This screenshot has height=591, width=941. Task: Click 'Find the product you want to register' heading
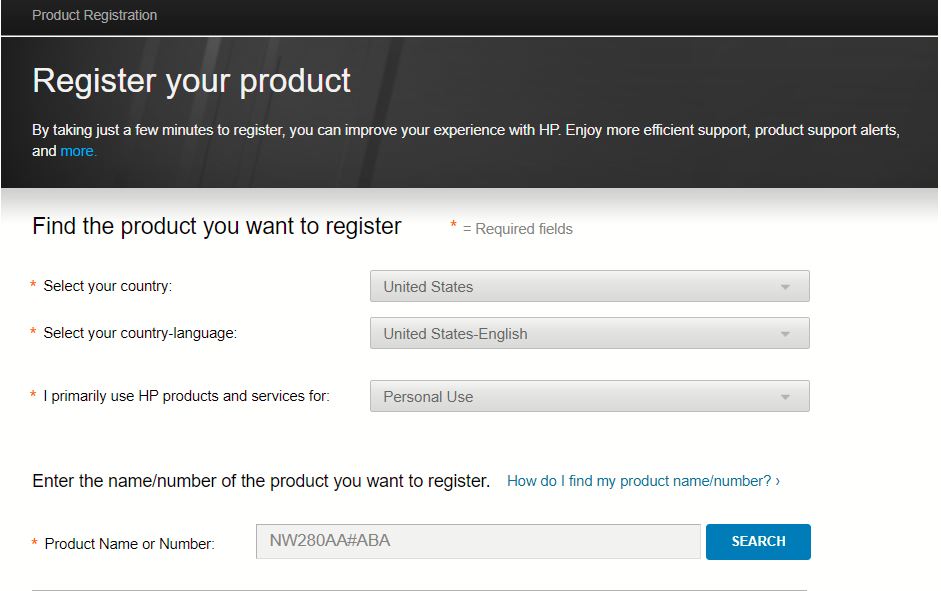pyautogui.click(x=216, y=226)
